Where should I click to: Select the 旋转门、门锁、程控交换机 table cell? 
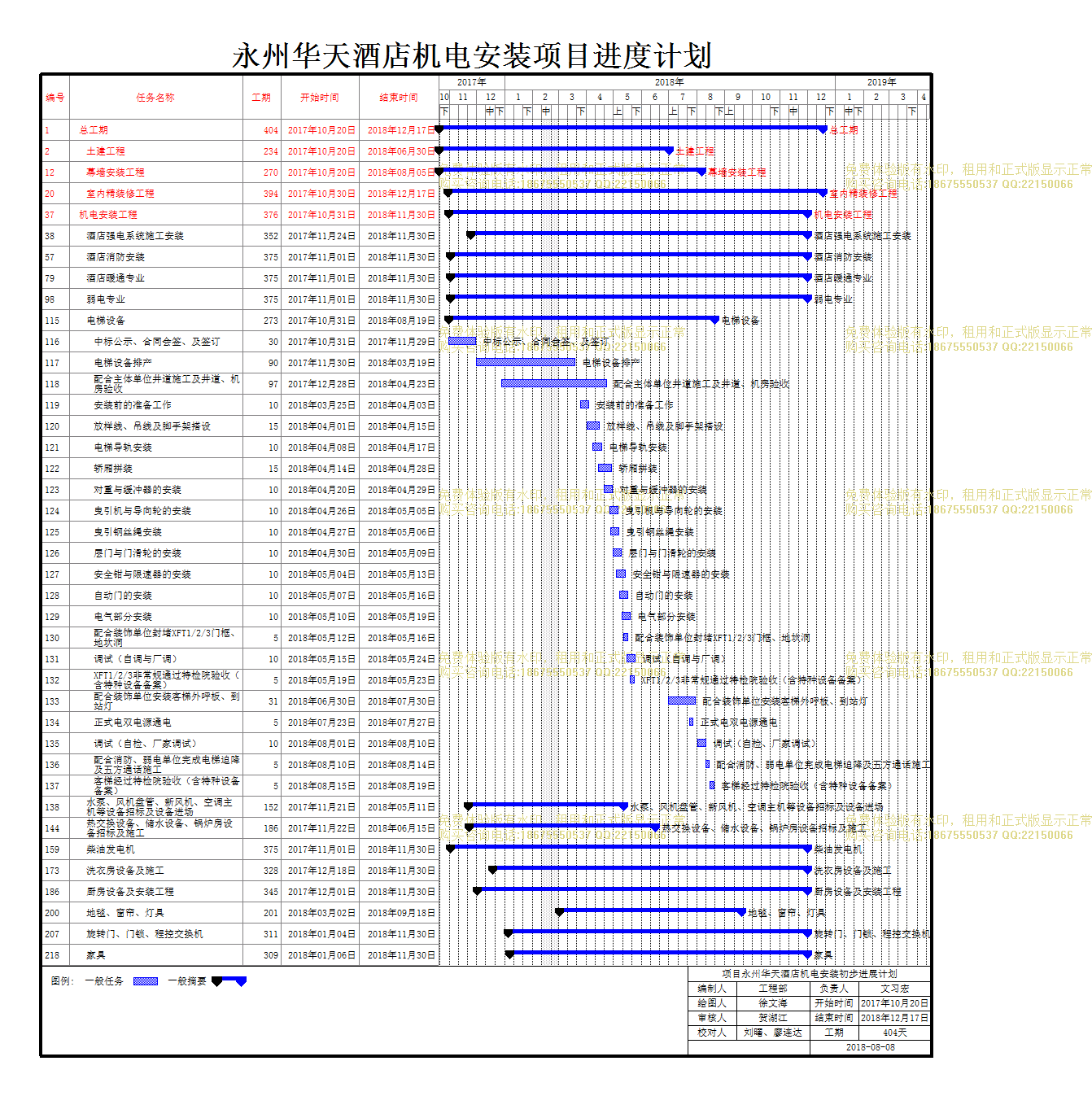coord(155,934)
